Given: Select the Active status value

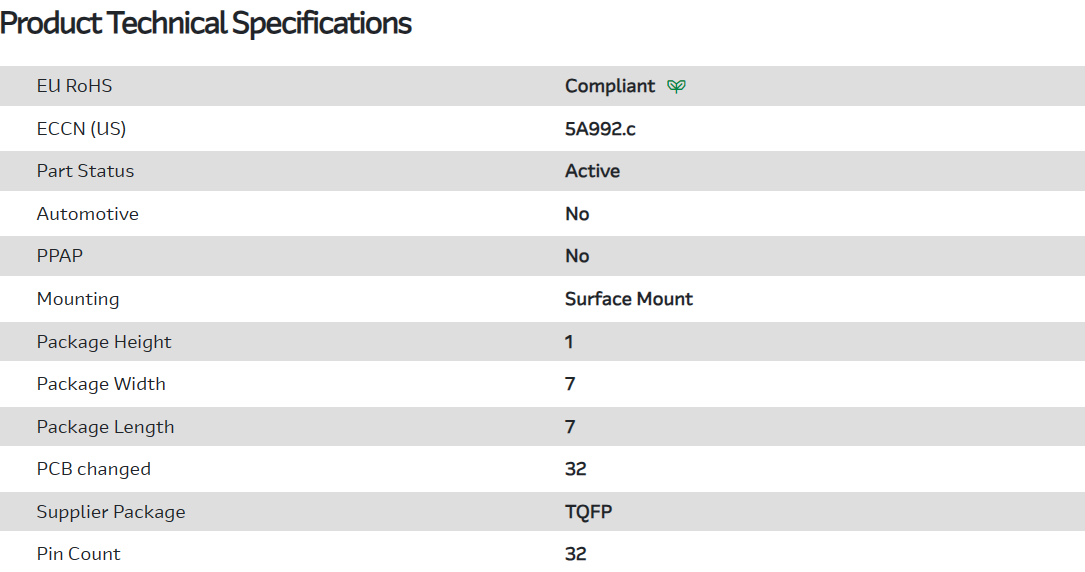Looking at the screenshot, I should [592, 171].
